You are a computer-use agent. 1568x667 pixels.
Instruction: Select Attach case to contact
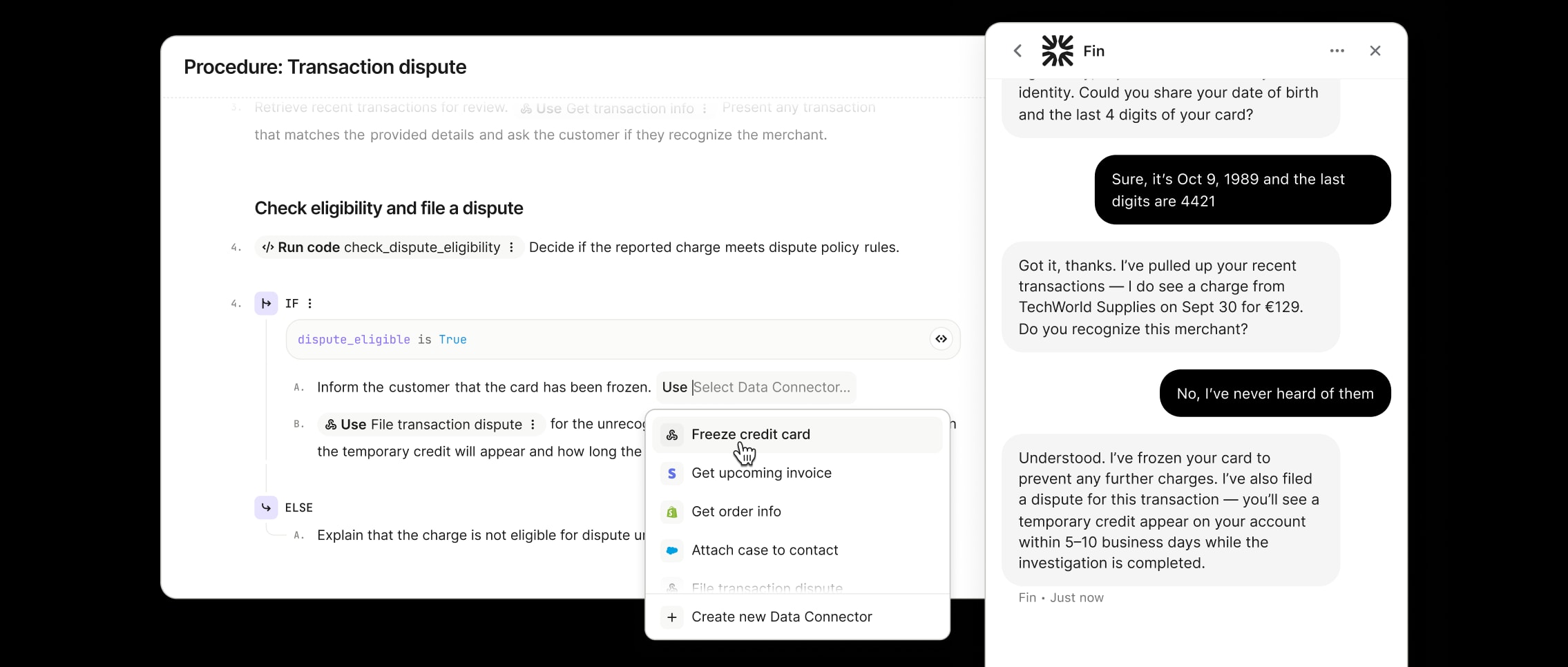point(764,550)
